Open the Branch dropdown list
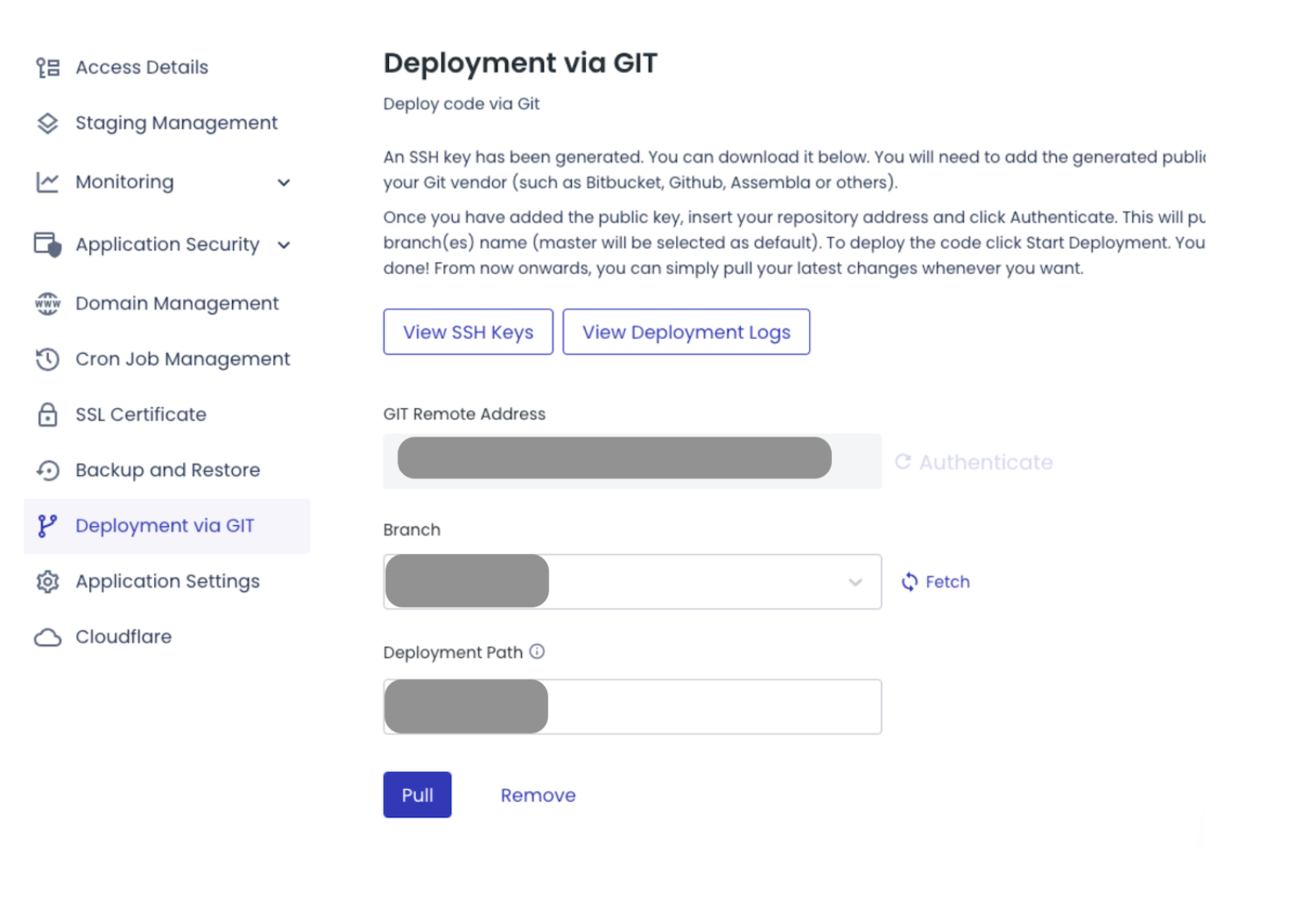Screen dimensions: 1316x911 point(633,582)
